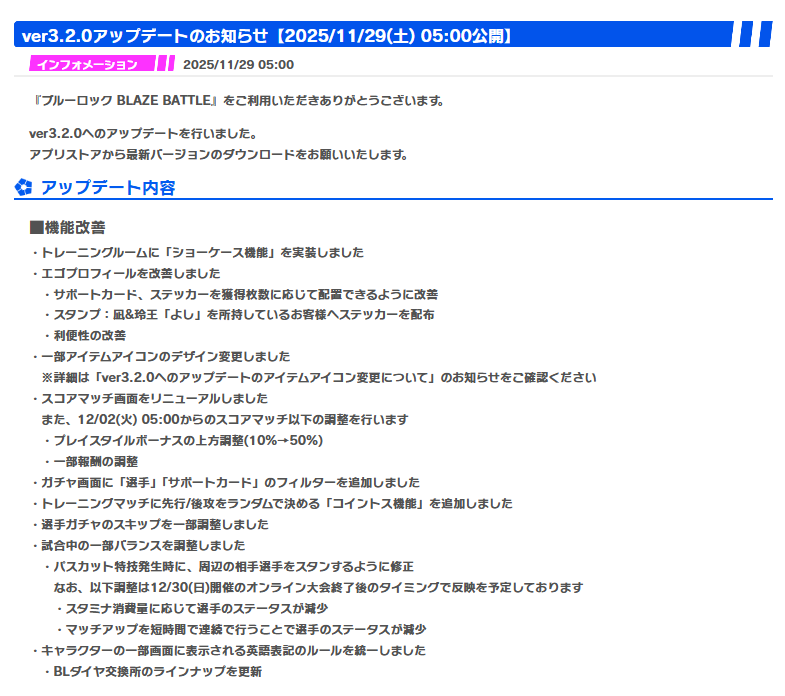
Task: Click the line mentioning 12/02(火) 05:00
Action: [x=225, y=420]
